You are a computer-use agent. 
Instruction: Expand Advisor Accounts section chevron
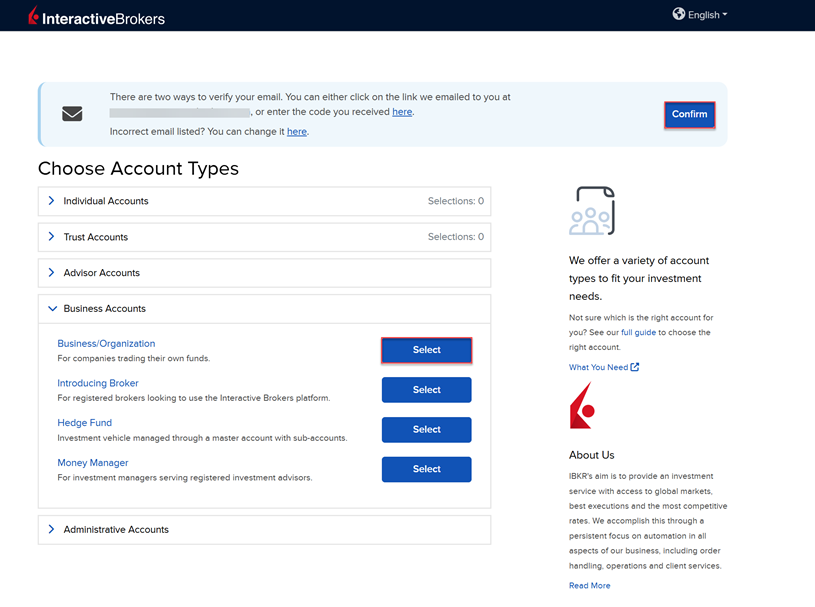tap(51, 272)
